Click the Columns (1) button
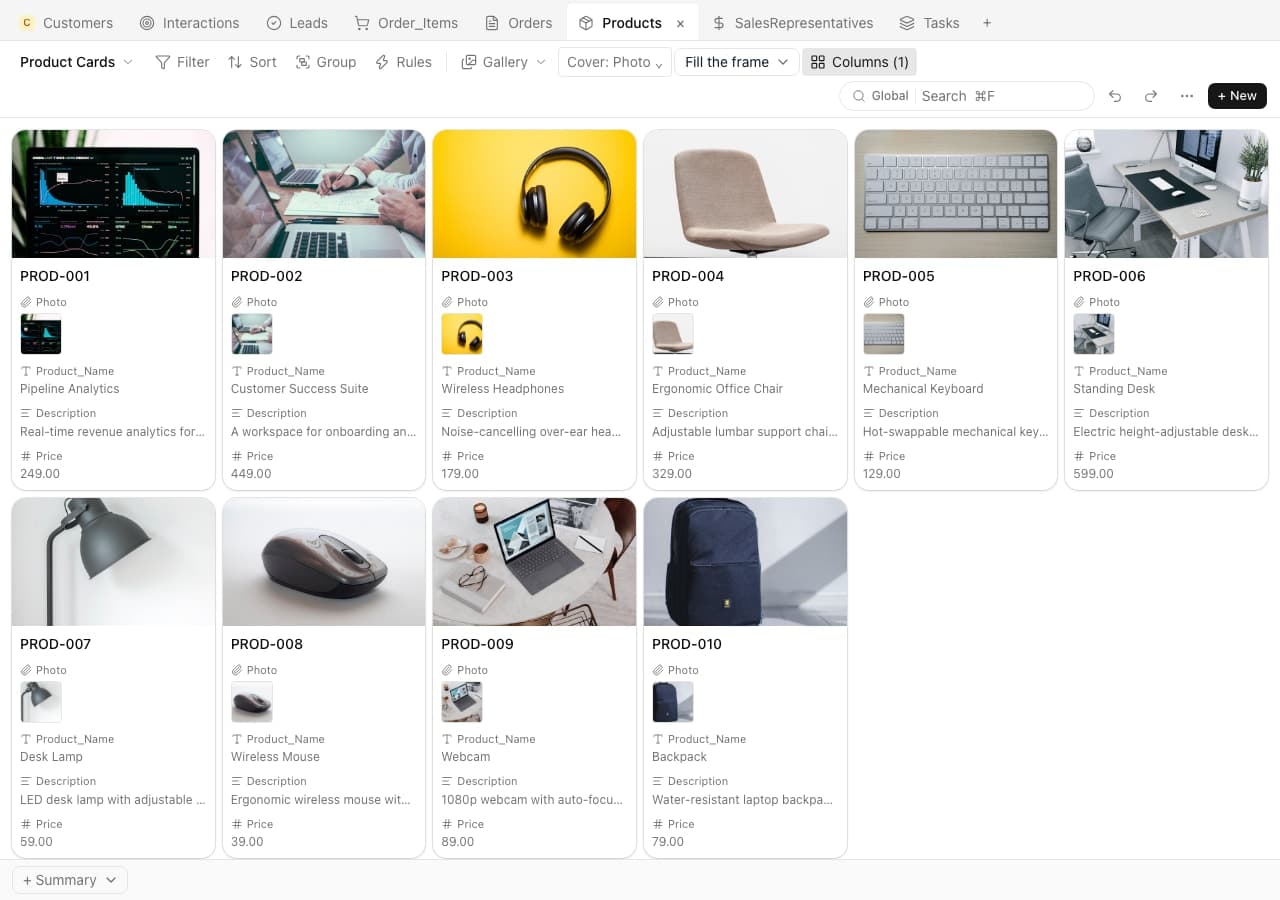The height and width of the screenshot is (900, 1280). coord(859,62)
